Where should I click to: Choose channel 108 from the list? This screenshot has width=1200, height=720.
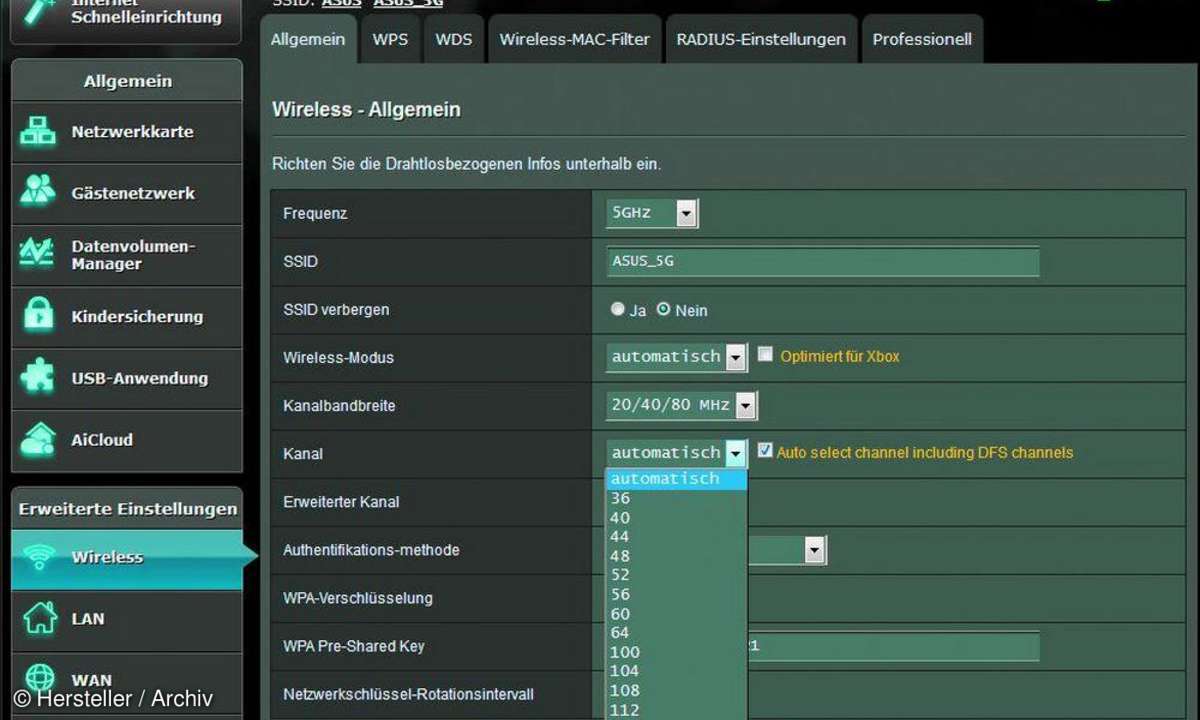click(676, 691)
